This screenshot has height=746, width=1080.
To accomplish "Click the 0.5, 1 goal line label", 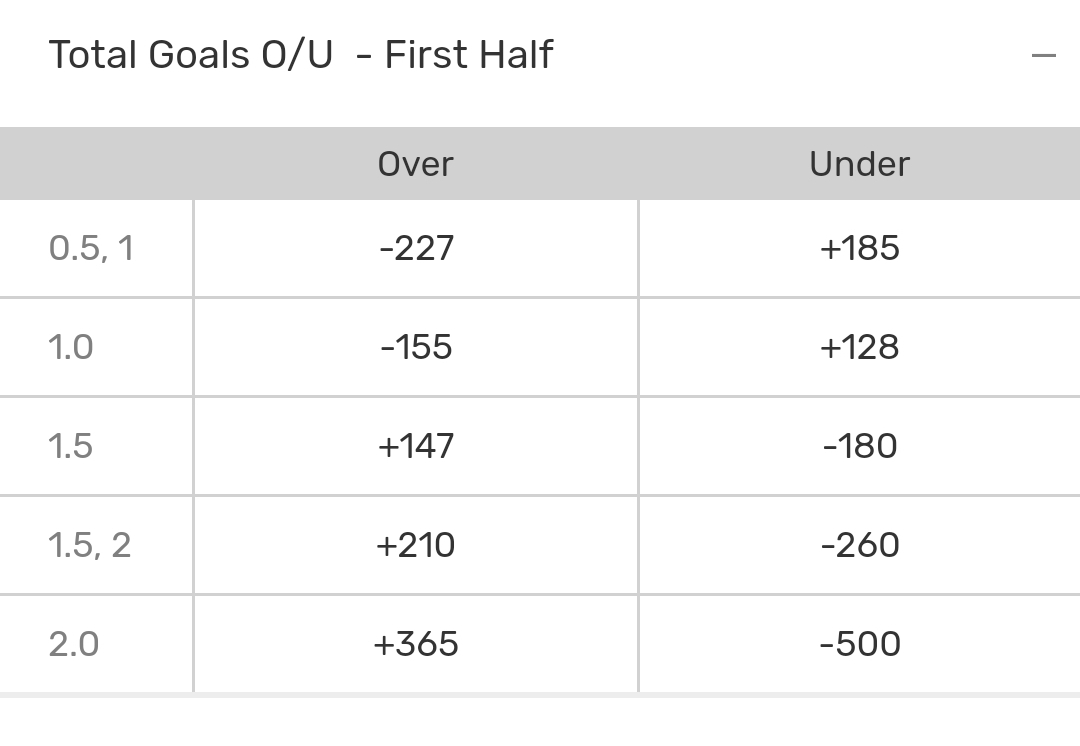I will pyautogui.click(x=91, y=248).
